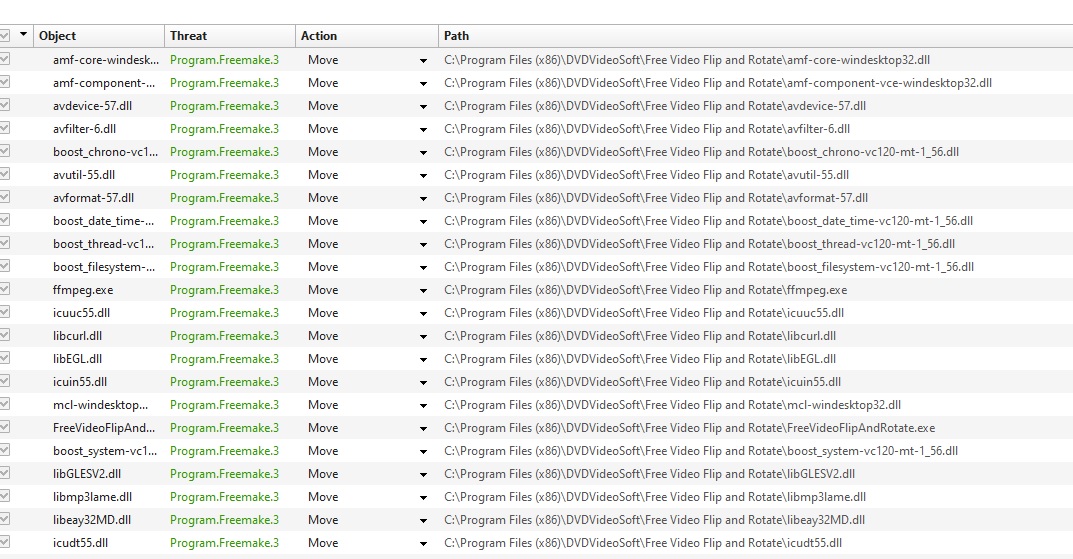This screenshot has width=1073, height=559.
Task: Deselect the icudt55.dll checkbox
Action: [6, 542]
